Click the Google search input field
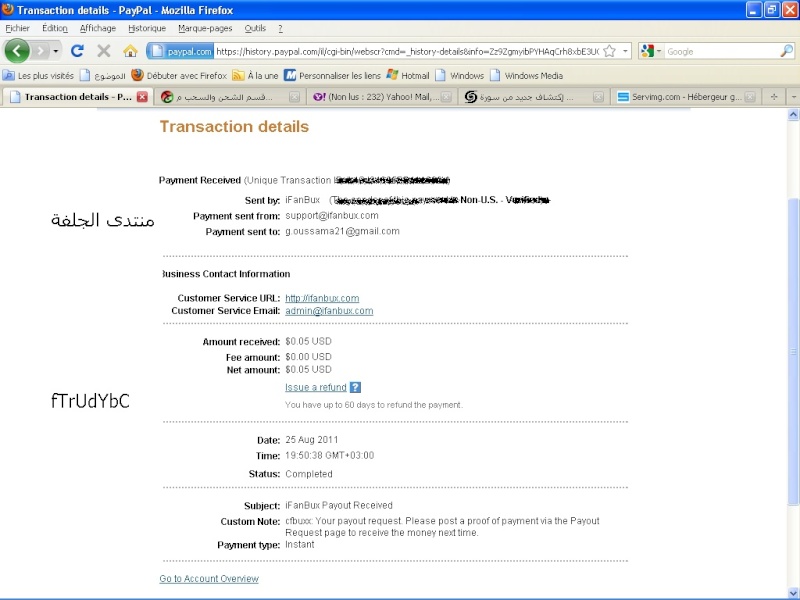Screen dimensions: 800x600 point(722,52)
